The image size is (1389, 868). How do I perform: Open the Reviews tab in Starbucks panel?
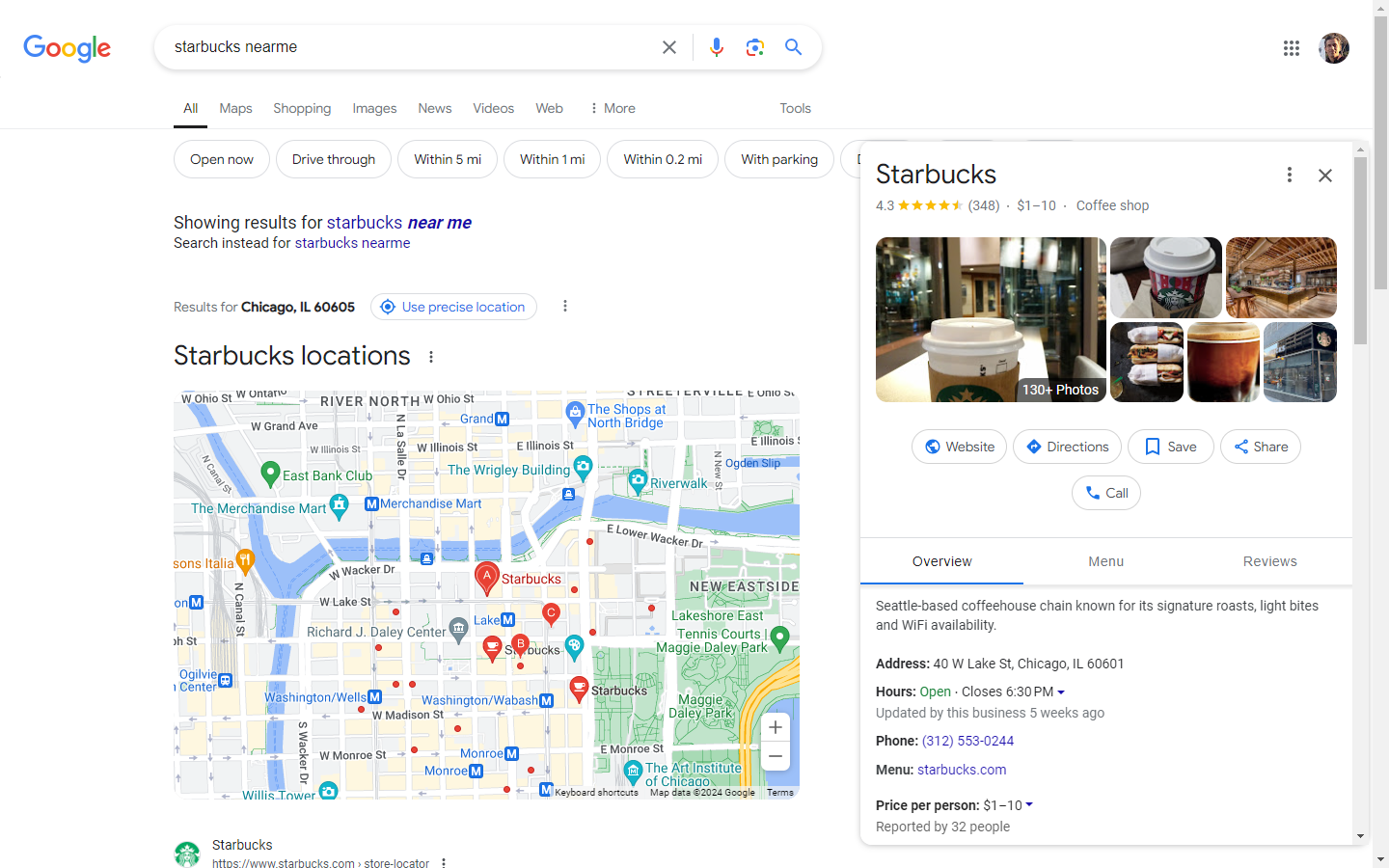[x=1269, y=561]
